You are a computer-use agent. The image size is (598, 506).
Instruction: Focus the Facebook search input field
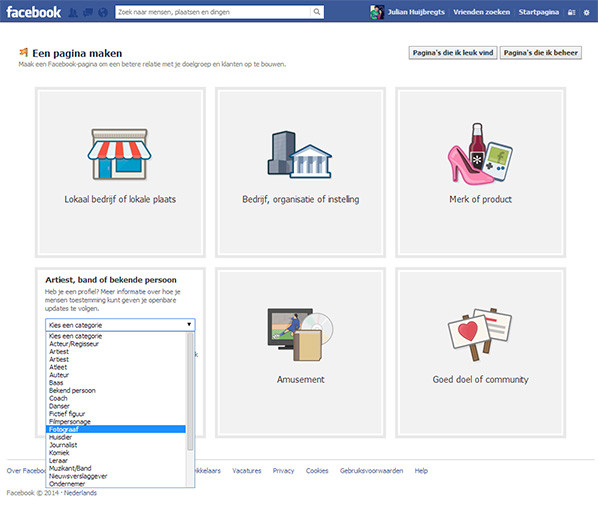(213, 12)
